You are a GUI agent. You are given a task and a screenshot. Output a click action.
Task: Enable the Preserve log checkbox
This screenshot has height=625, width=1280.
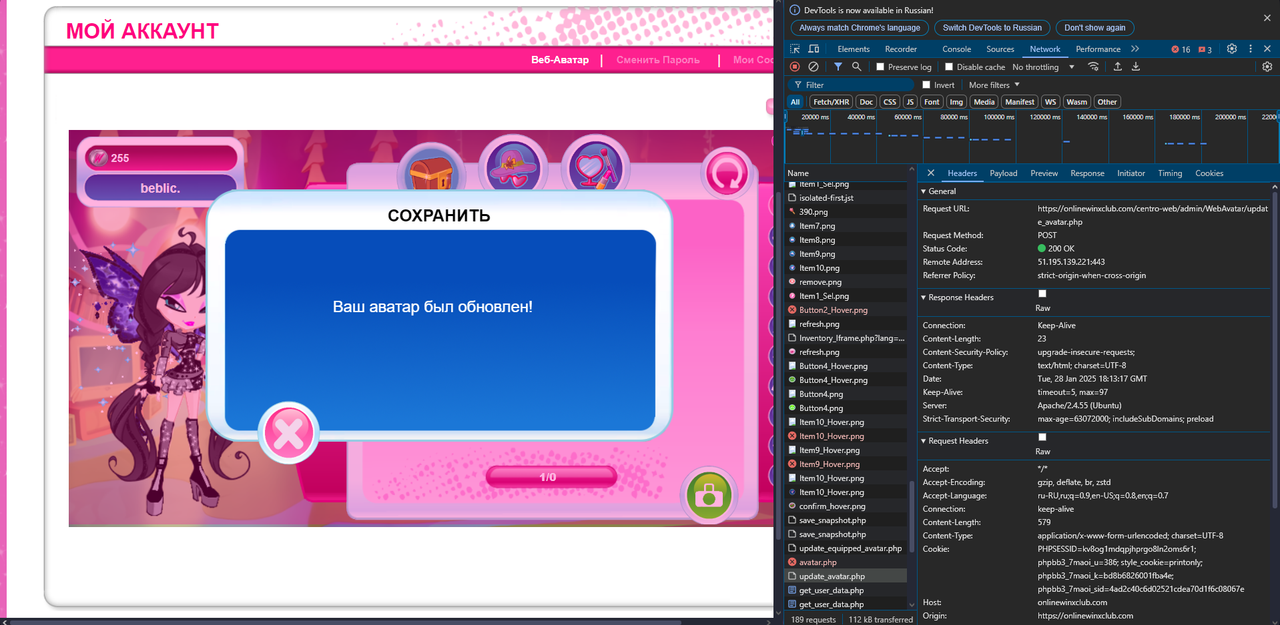880,67
